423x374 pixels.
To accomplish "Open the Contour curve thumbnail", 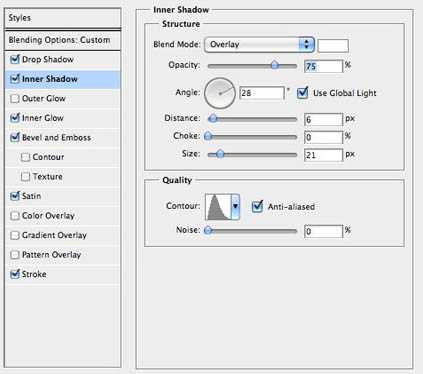I will tap(218, 207).
